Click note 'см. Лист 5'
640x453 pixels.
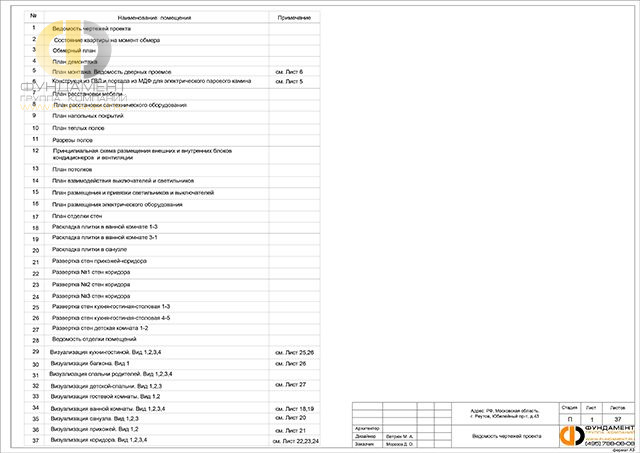click(289, 82)
